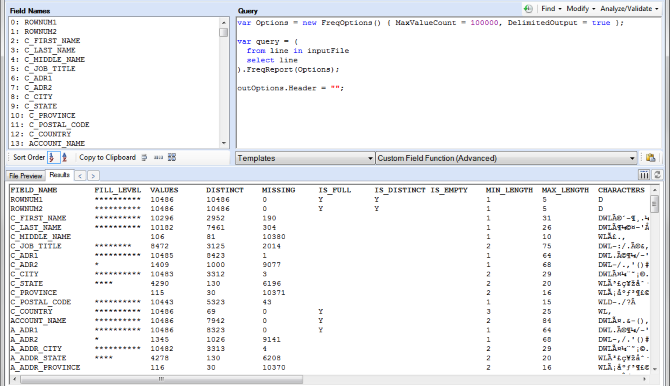This screenshot has height=386, width=670.
Task: Click up arrow of Field Names scrollbar
Action: point(224,22)
